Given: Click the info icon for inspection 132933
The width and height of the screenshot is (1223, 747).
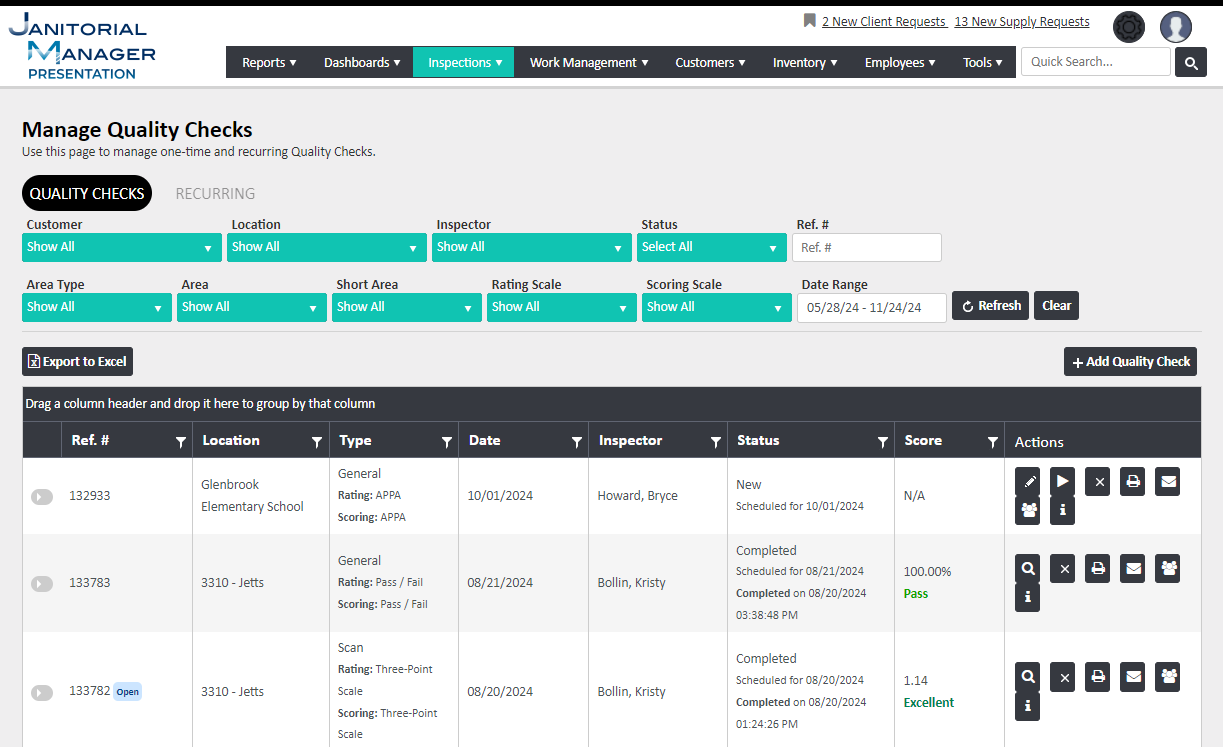Looking at the screenshot, I should tap(1062, 510).
